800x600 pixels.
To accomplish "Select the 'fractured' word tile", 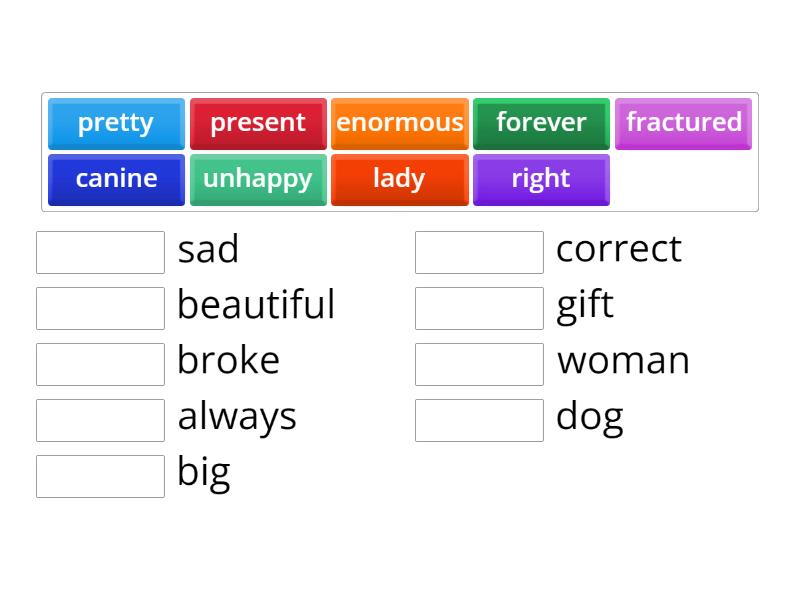I will [x=683, y=123].
